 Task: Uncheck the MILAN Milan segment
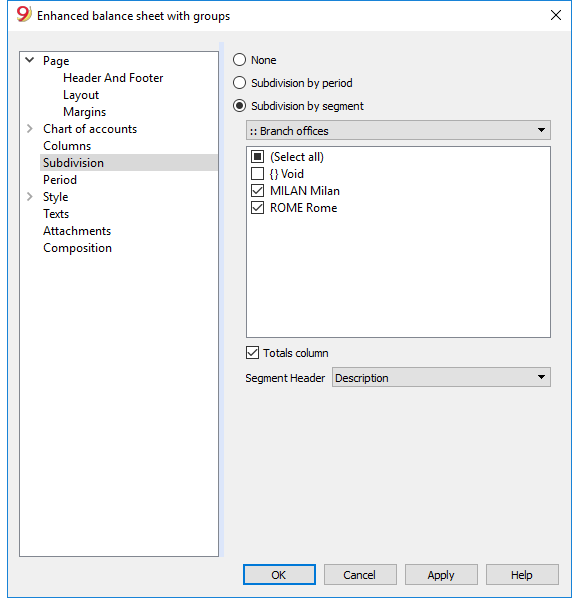tap(257, 191)
